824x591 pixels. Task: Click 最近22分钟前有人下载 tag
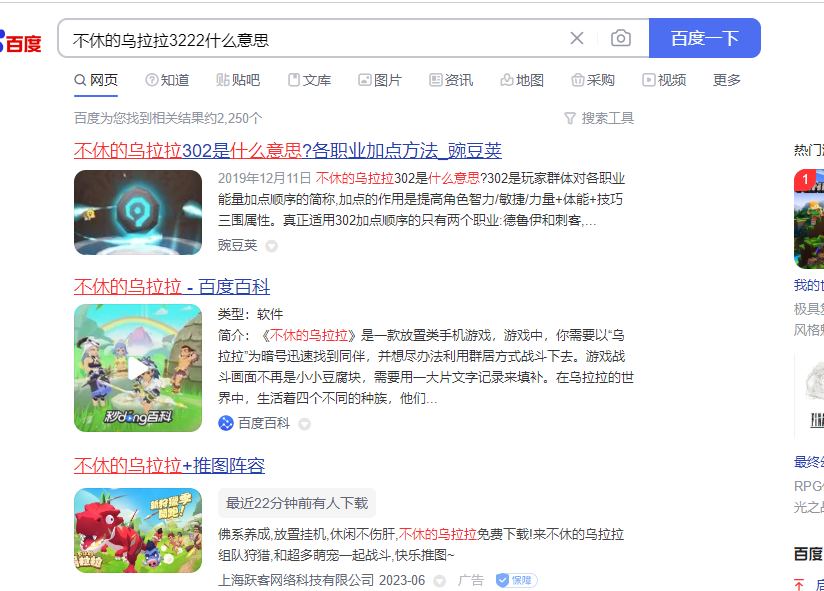click(297, 503)
